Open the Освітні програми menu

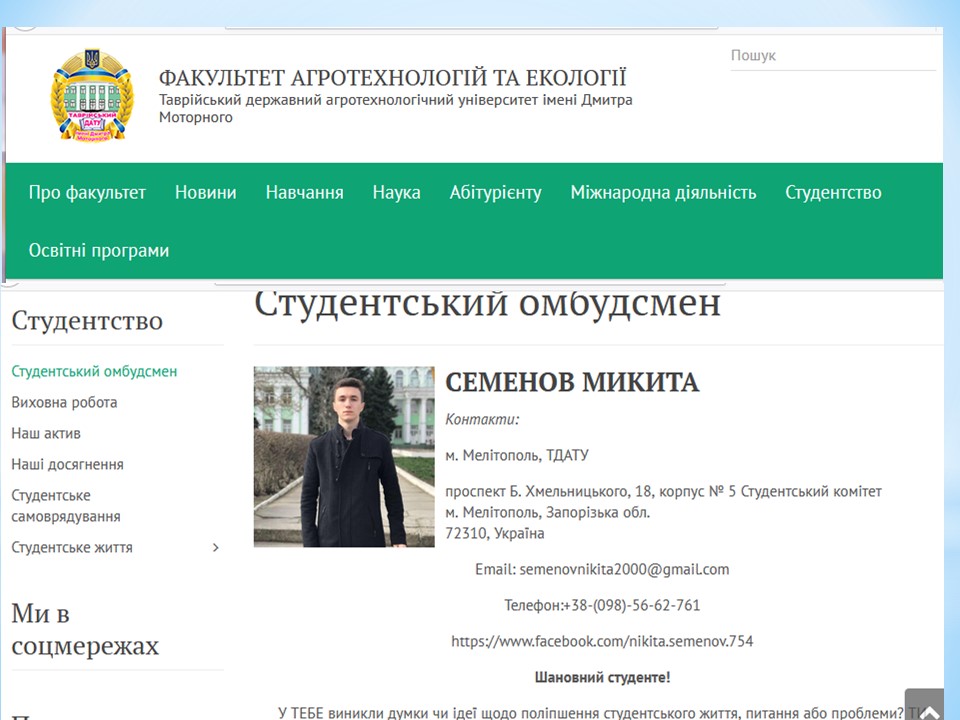pyautogui.click(x=99, y=251)
